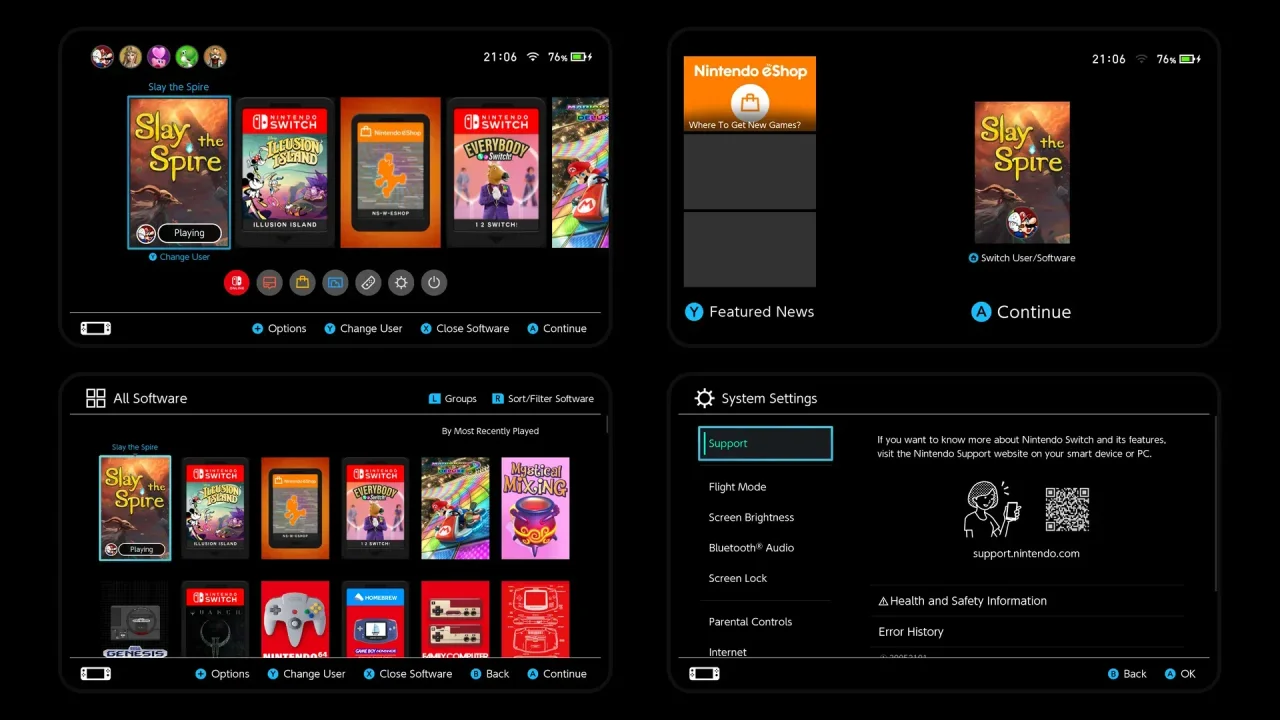
Task: Open the yellow eShop bag icon
Action: click(x=302, y=283)
